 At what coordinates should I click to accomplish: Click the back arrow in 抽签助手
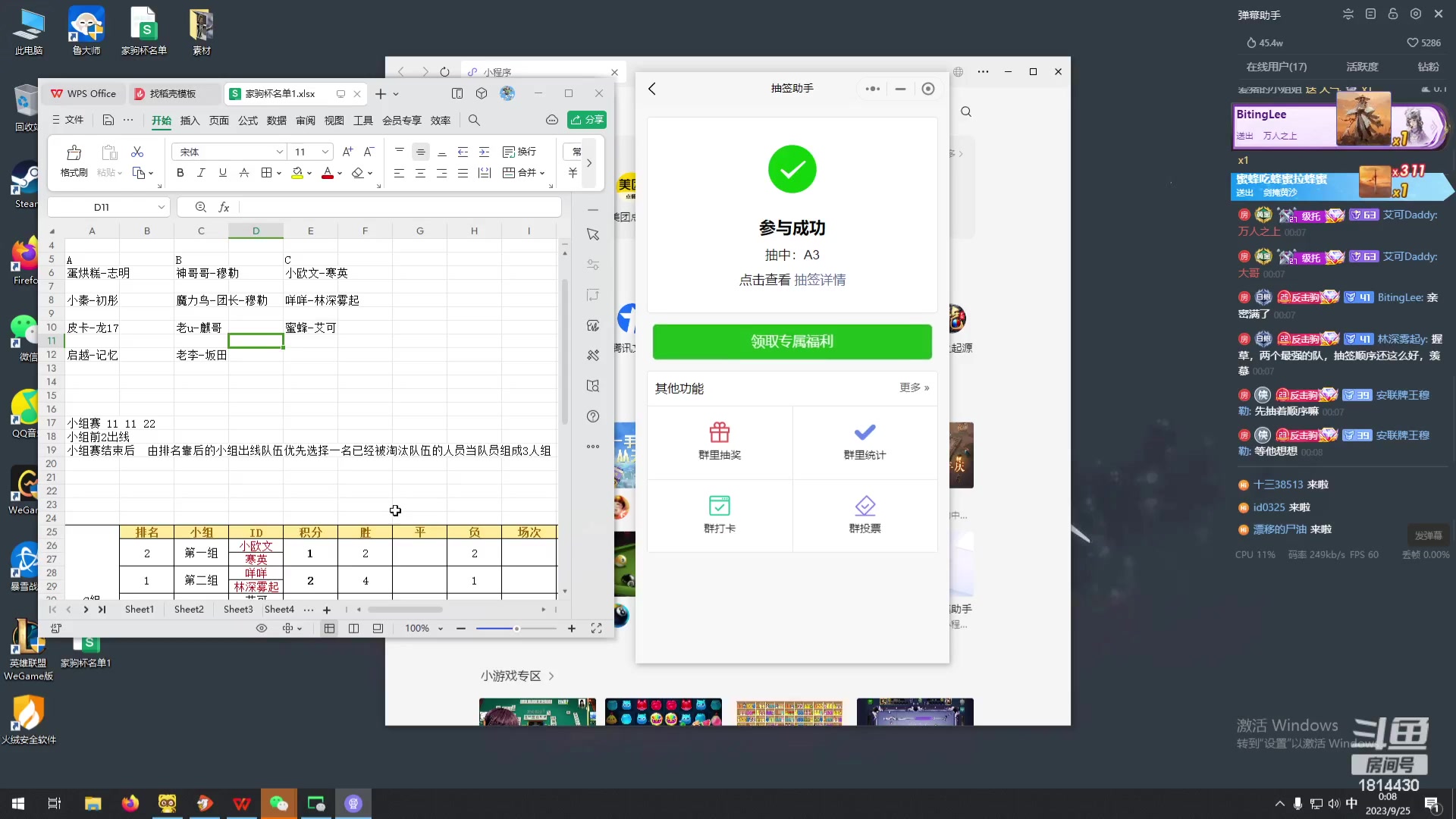click(652, 89)
